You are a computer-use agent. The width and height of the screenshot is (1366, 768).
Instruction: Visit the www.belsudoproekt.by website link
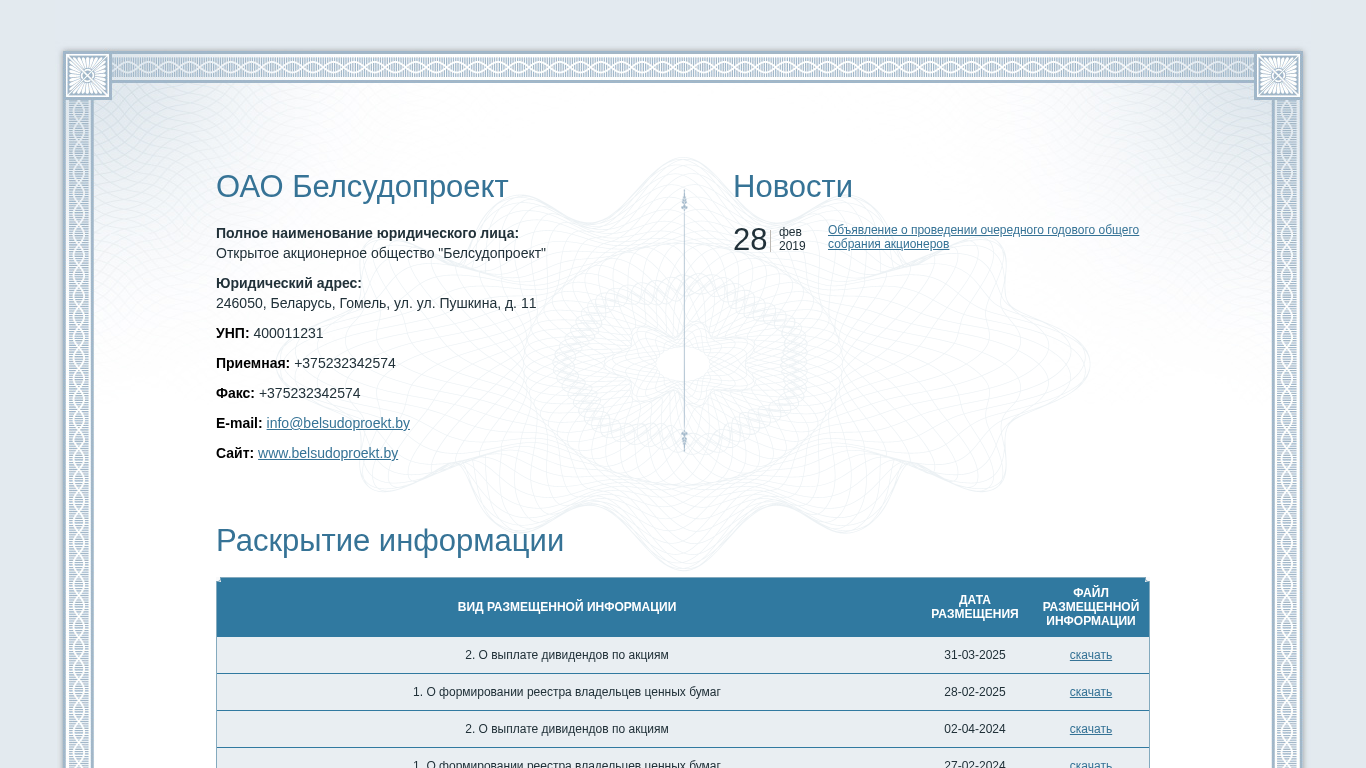328,453
